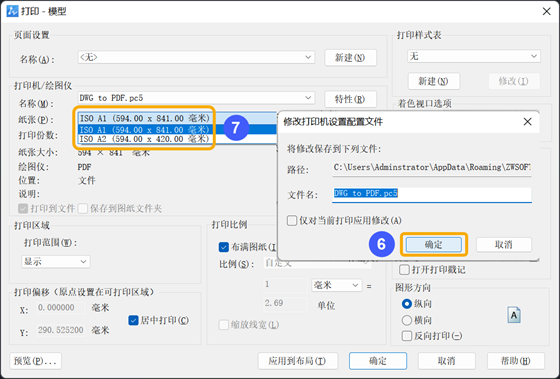Select the portrait orientation radio button
The image size is (560, 379).
(x=407, y=304)
